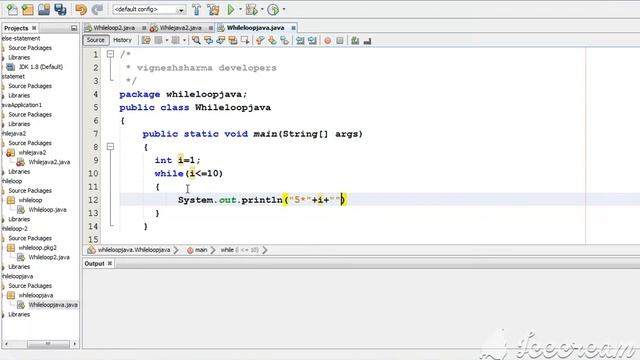Select Whileloopjava.java in Projects tree
The height and width of the screenshot is (360, 640).
53,305
